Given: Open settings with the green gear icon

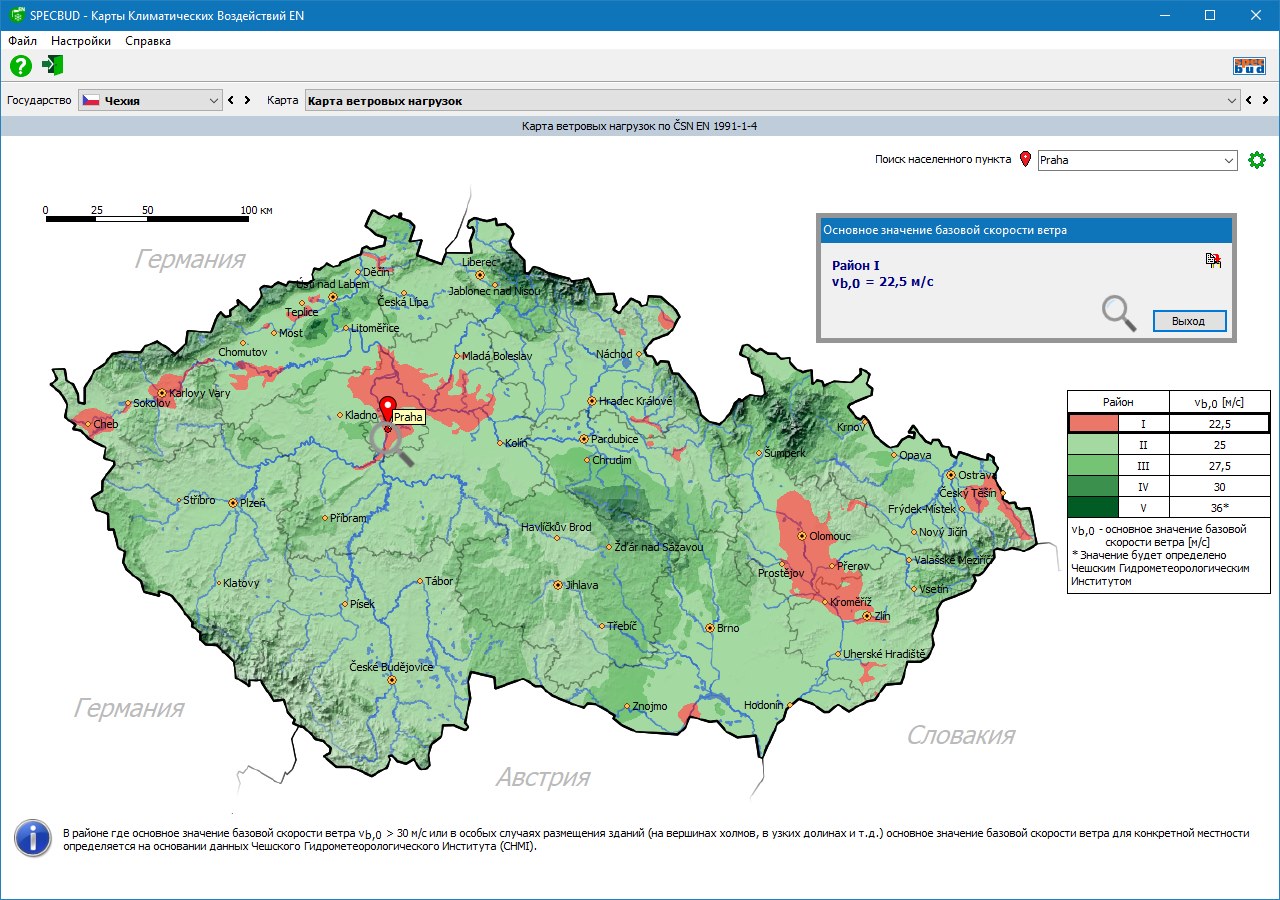Looking at the screenshot, I should [x=1257, y=160].
